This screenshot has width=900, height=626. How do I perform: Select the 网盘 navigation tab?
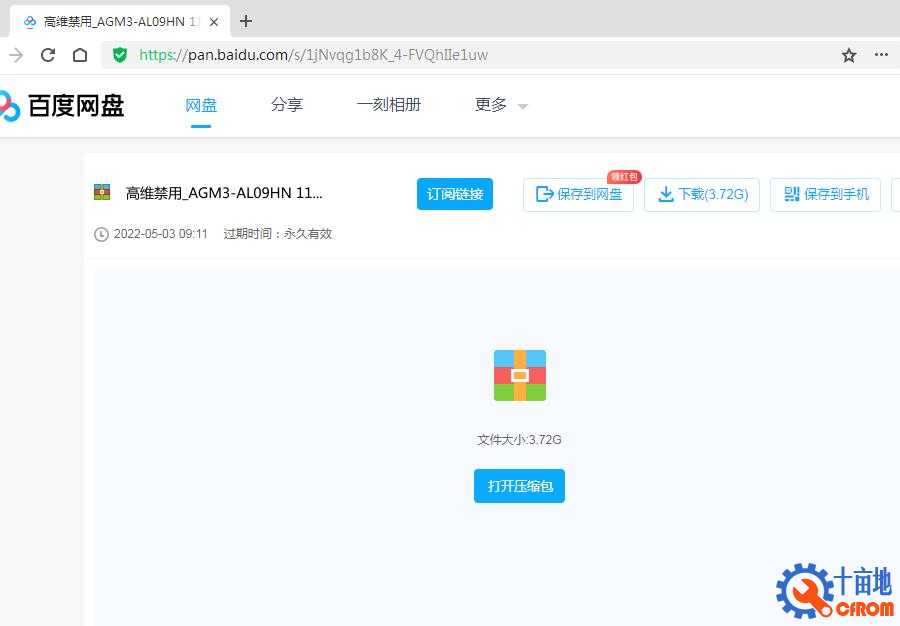click(201, 105)
